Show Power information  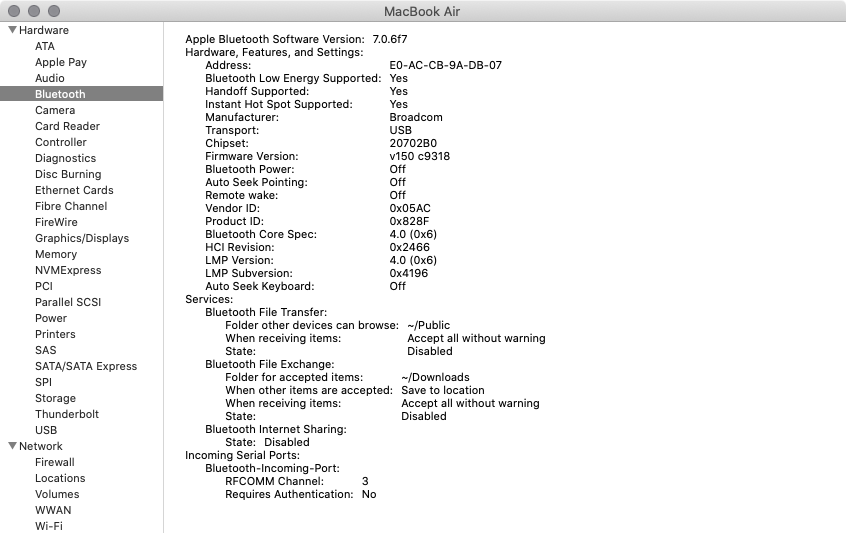(51, 318)
